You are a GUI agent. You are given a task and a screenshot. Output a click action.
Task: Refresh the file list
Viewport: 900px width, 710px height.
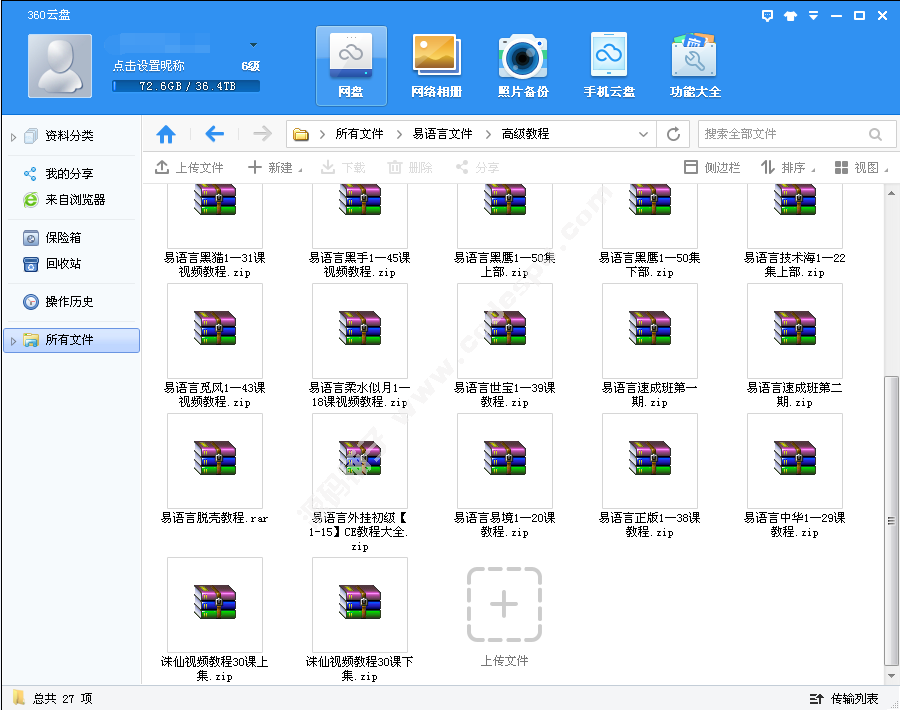673,134
